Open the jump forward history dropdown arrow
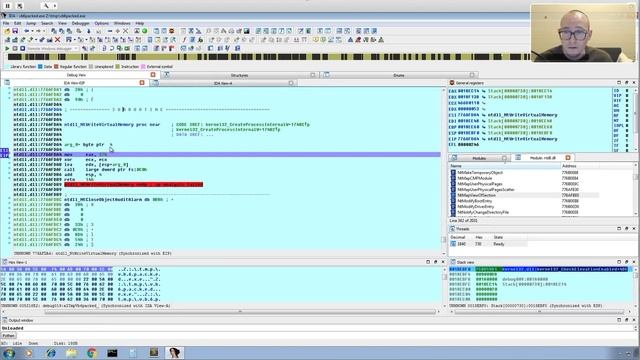 coord(43,31)
